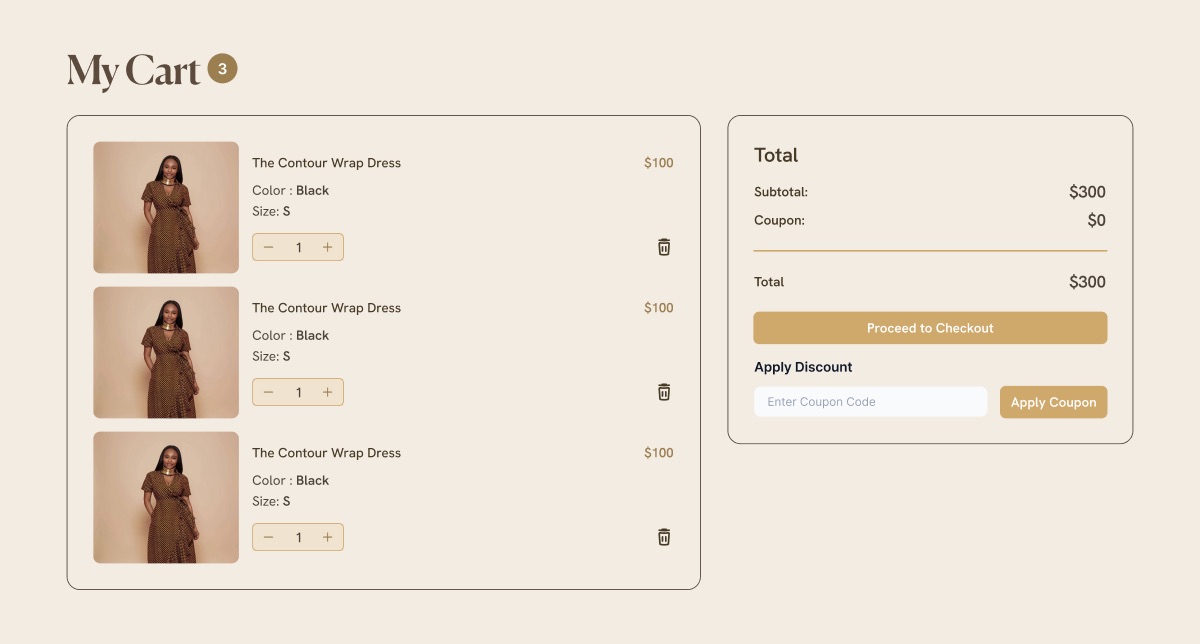Viewport: 1200px width, 644px height.
Task: Remove the middle cart item using its trash icon
Action: pos(664,392)
